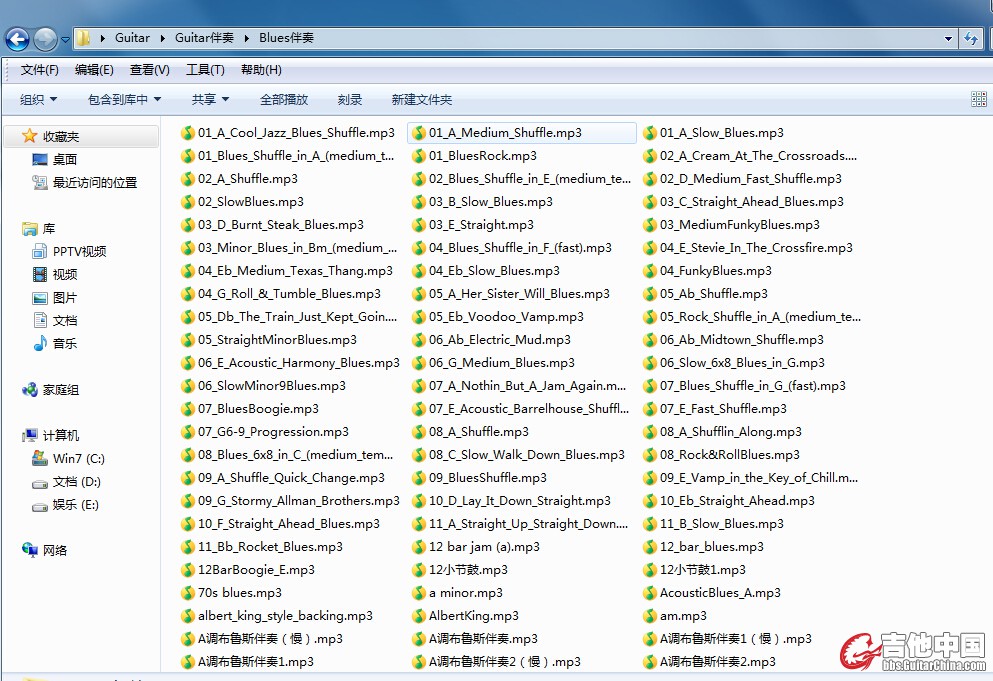Viewport: 993px width, 681px height.
Task: Click the Forward navigation arrow button
Action: pyautogui.click(x=45, y=39)
